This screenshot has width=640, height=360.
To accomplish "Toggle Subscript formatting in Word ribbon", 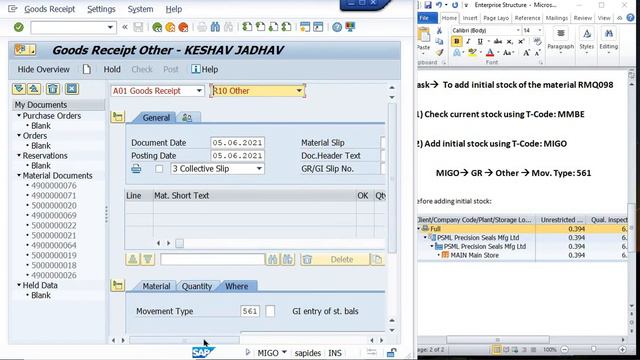I will tap(509, 41).
